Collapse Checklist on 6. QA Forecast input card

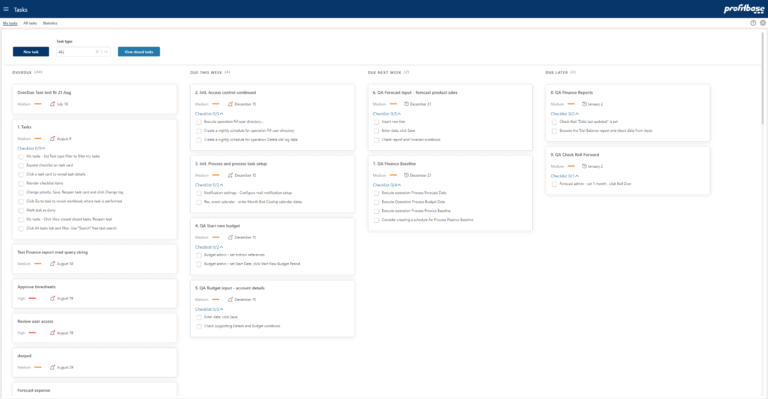tap(387, 114)
